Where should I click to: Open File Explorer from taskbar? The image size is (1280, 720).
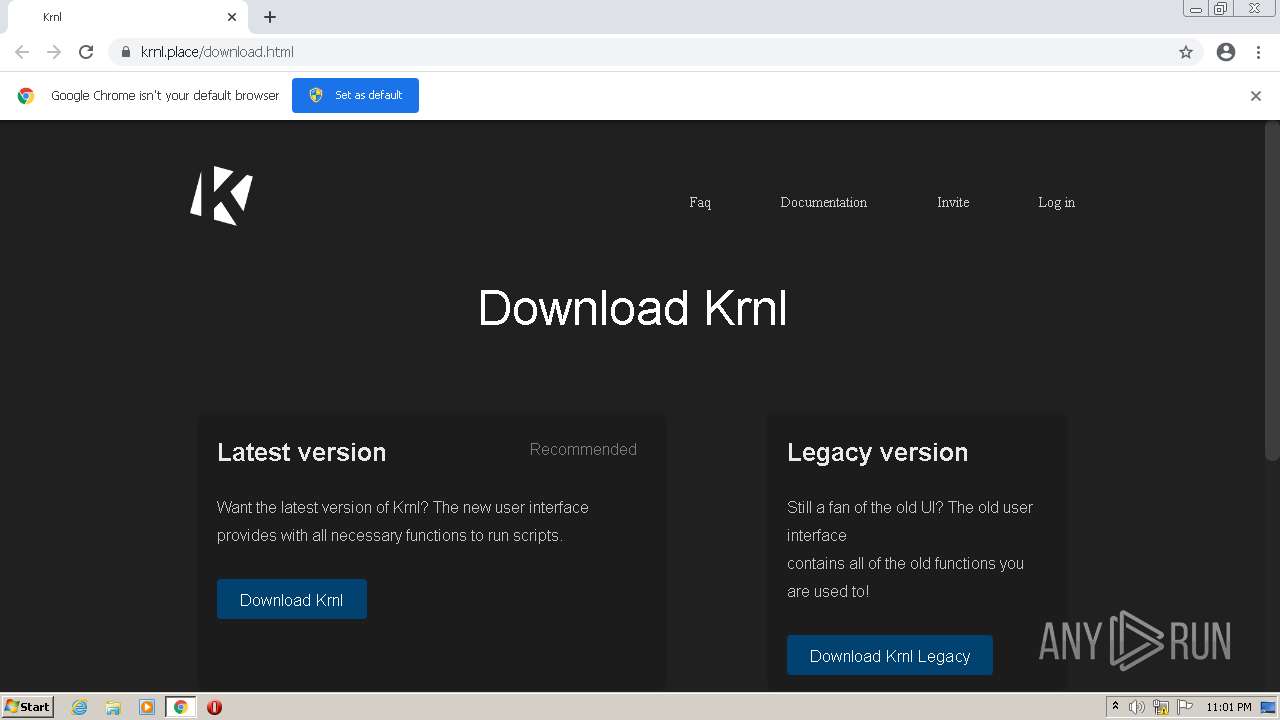click(113, 707)
